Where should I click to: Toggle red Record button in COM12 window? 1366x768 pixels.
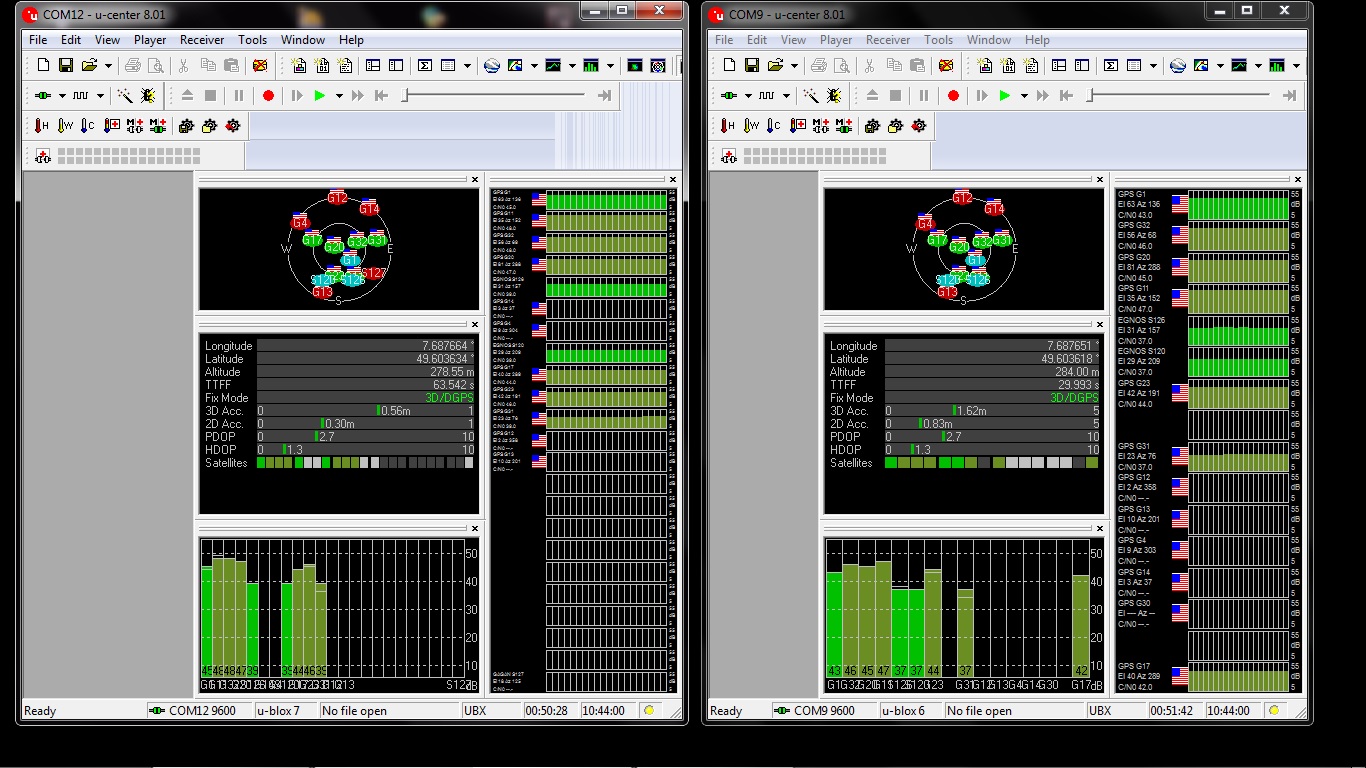click(268, 96)
